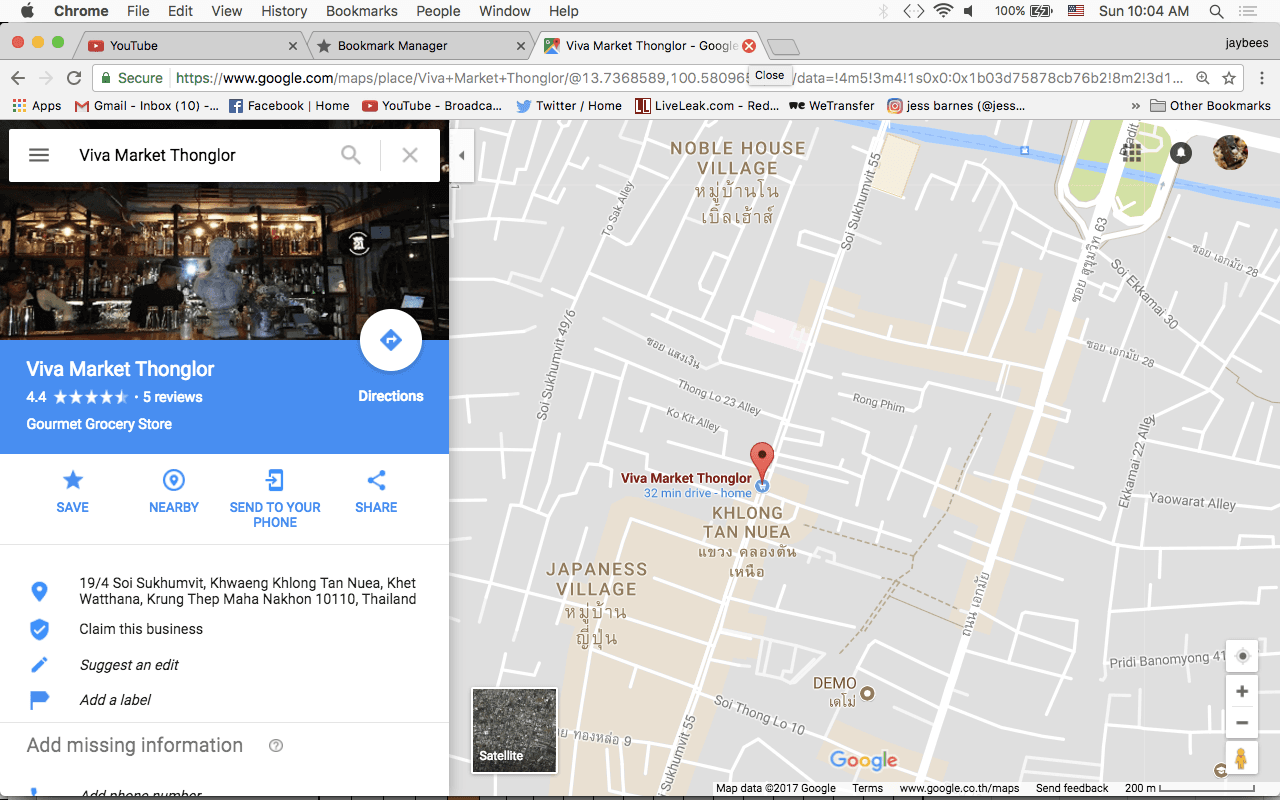
Task: Expand hidden bookmarks chevron
Action: pyautogui.click(x=1135, y=106)
